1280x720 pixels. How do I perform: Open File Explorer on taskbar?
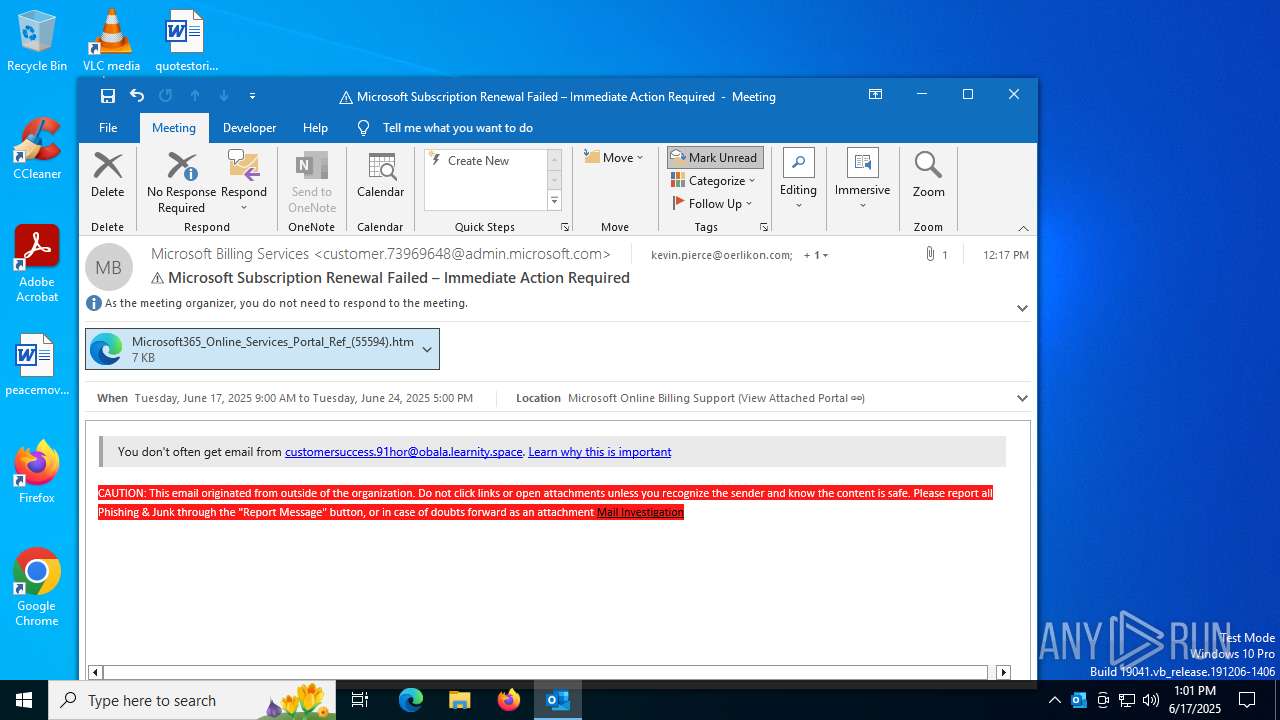[x=460, y=700]
